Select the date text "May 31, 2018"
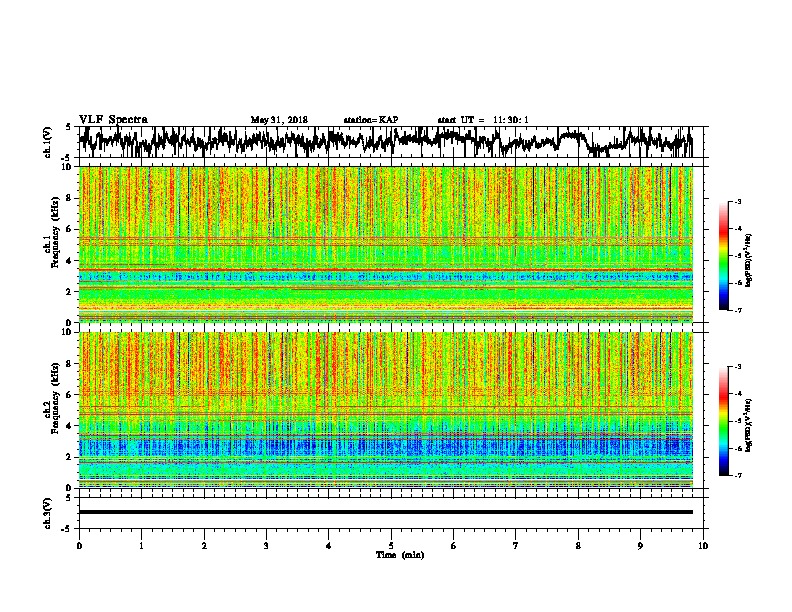792x612 pixels. point(279,120)
